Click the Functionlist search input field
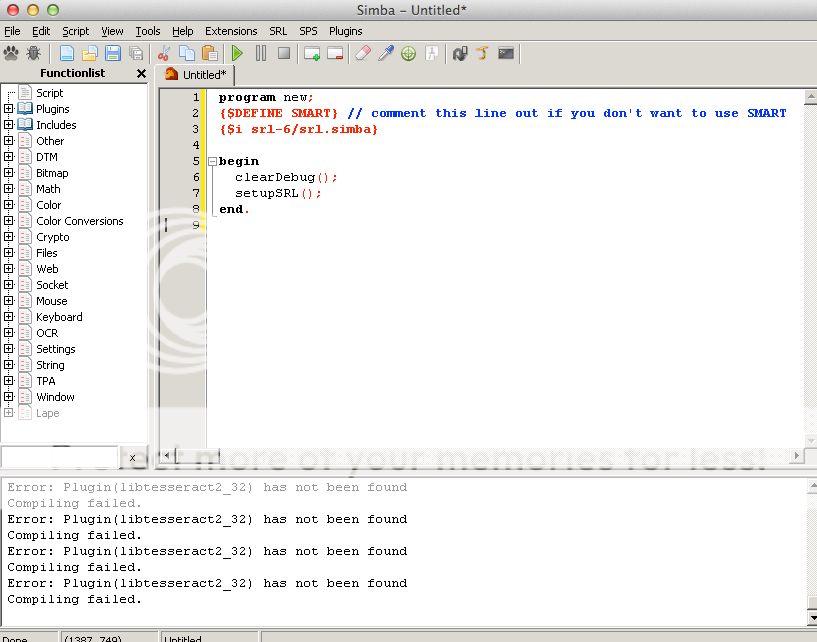The image size is (817, 642). pos(60,457)
